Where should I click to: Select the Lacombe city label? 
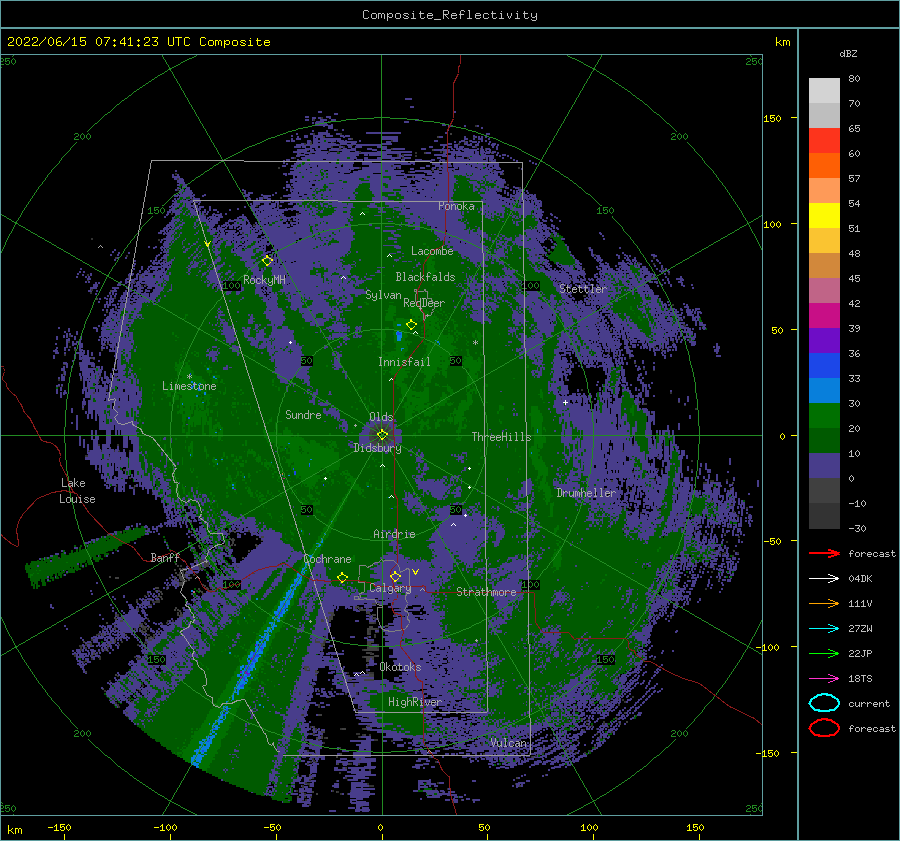[432, 251]
